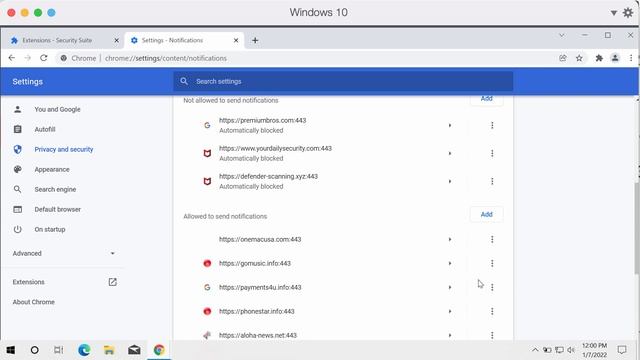Click Chrome icon in taskbar
This screenshot has width=640, height=360.
159,350
